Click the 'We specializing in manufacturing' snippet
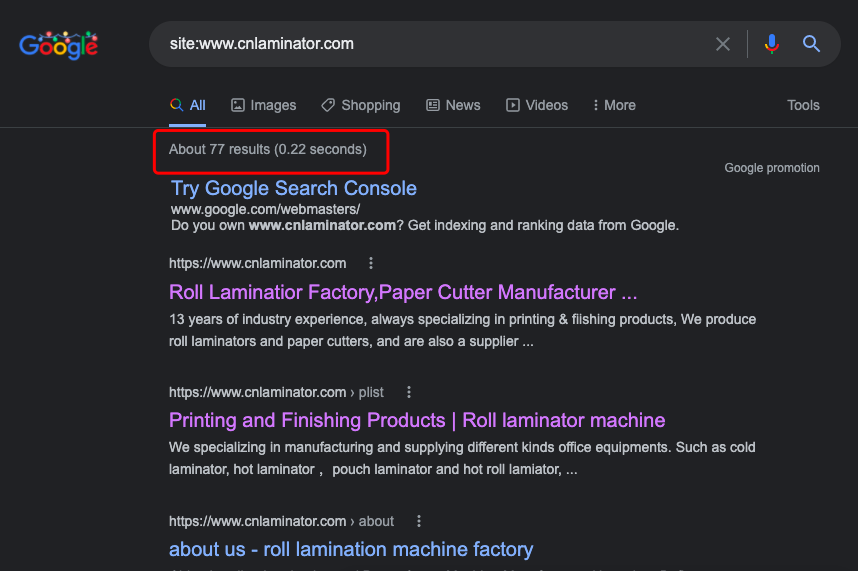 (462, 458)
